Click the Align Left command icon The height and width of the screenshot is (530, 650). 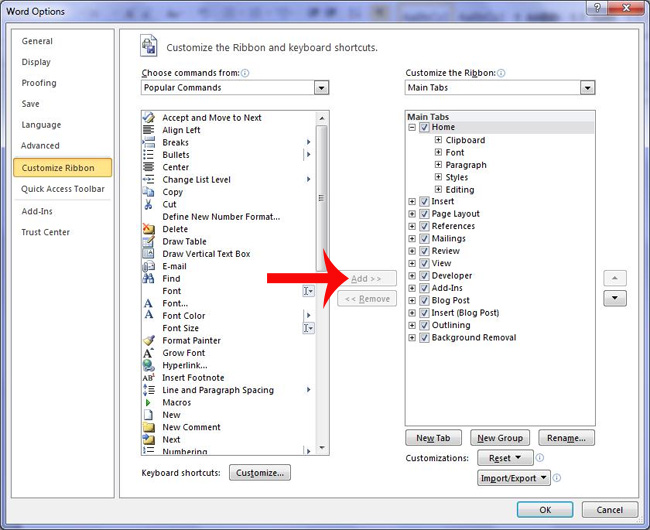coord(148,130)
